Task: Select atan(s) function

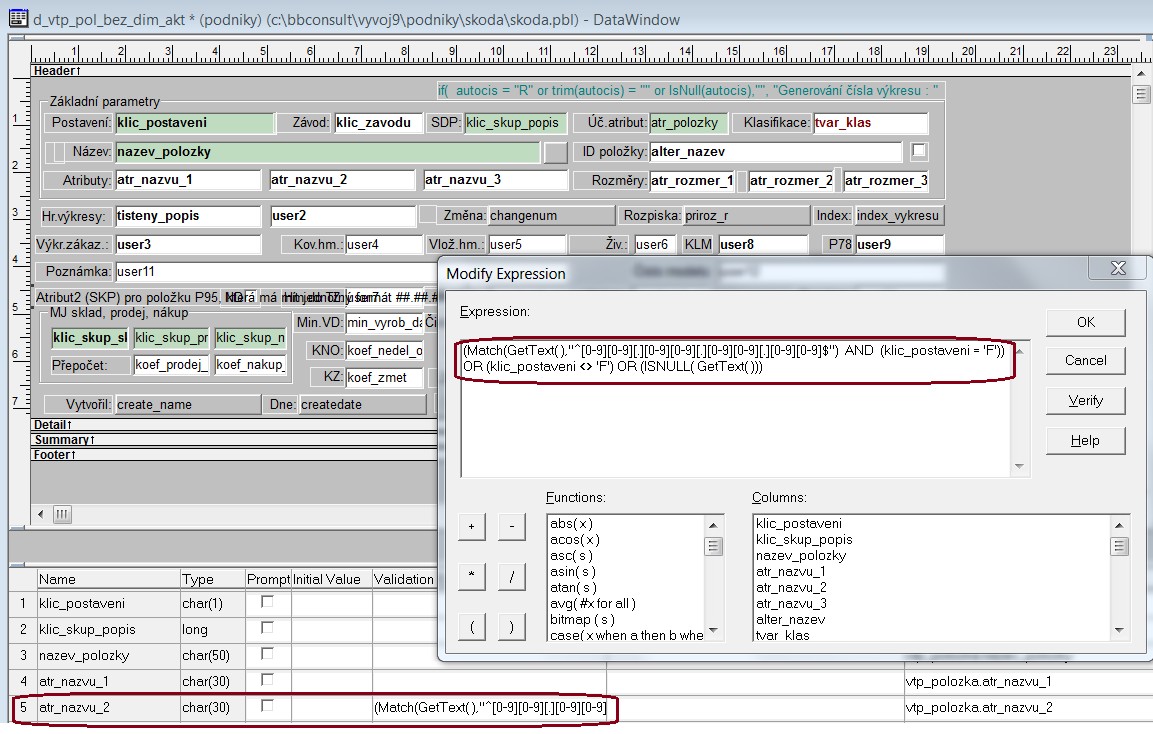Action: pos(573,588)
